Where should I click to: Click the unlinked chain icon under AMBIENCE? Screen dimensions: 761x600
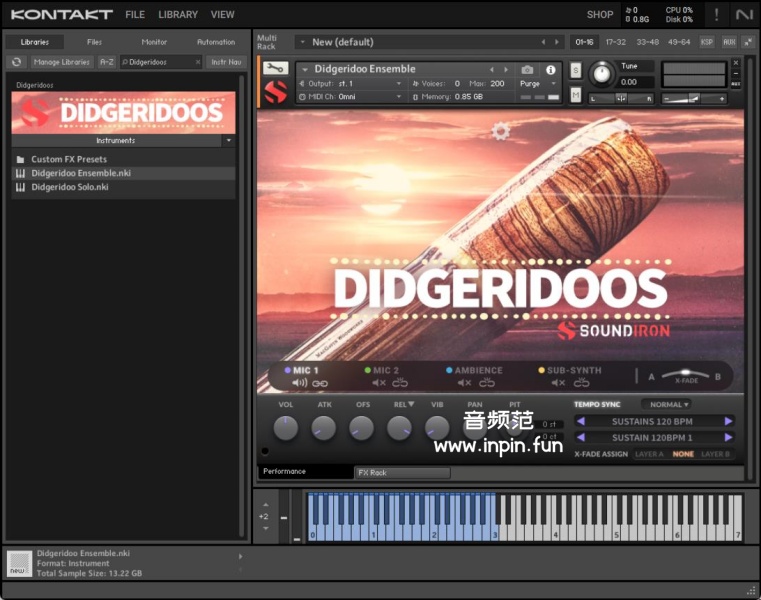pos(487,383)
